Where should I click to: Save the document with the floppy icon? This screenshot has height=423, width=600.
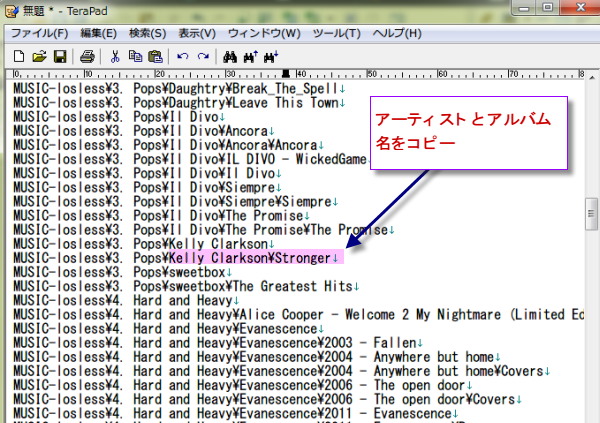coord(59,56)
